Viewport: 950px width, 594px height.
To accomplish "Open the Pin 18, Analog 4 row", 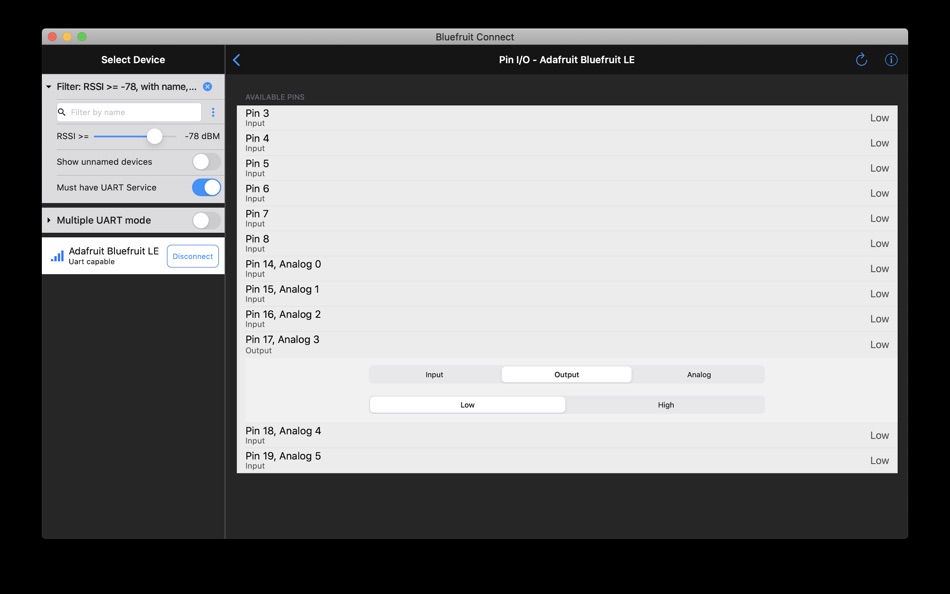I will pos(567,436).
